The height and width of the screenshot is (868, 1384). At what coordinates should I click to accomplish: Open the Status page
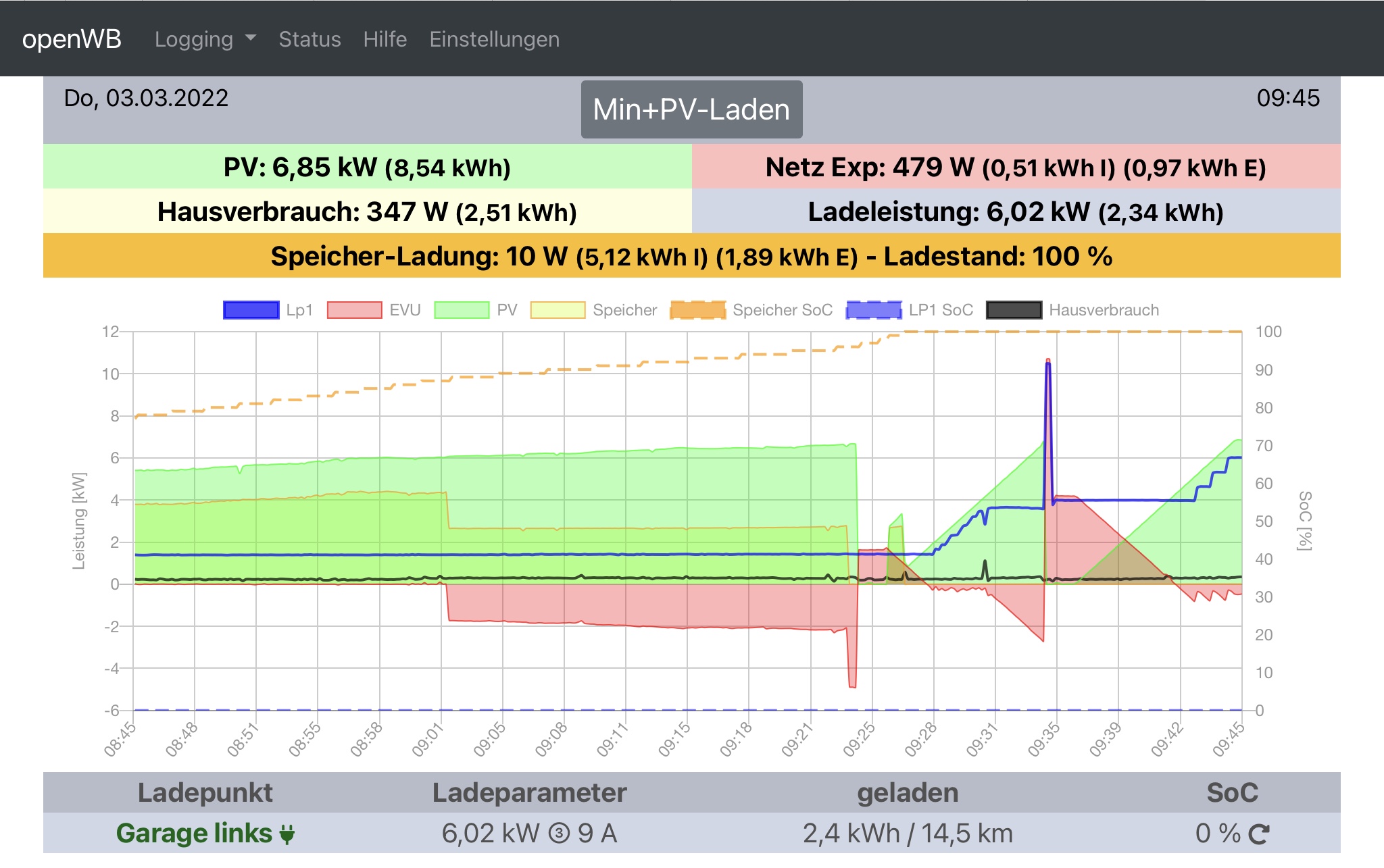coord(310,39)
